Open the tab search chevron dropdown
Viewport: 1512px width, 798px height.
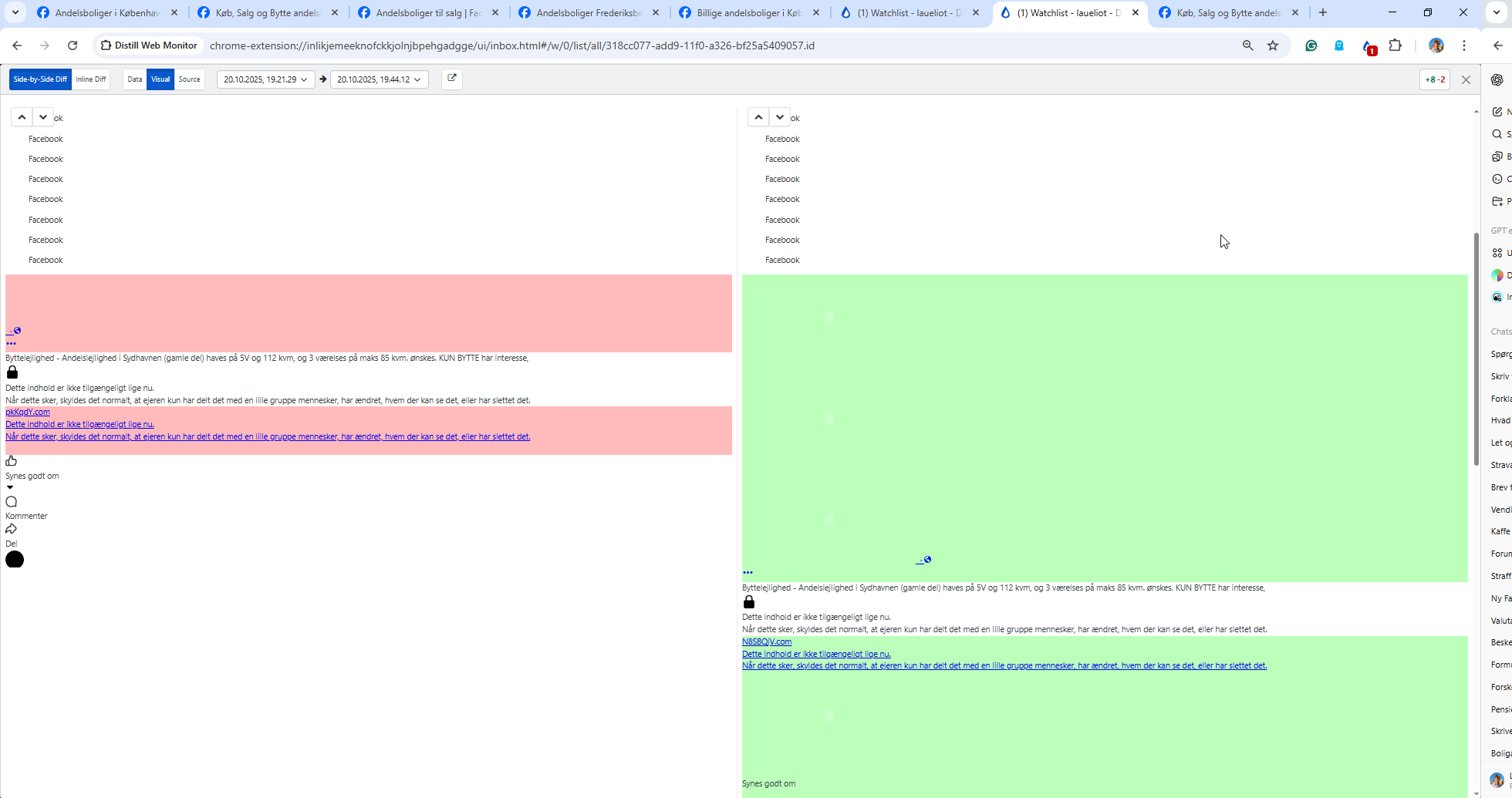(15, 12)
